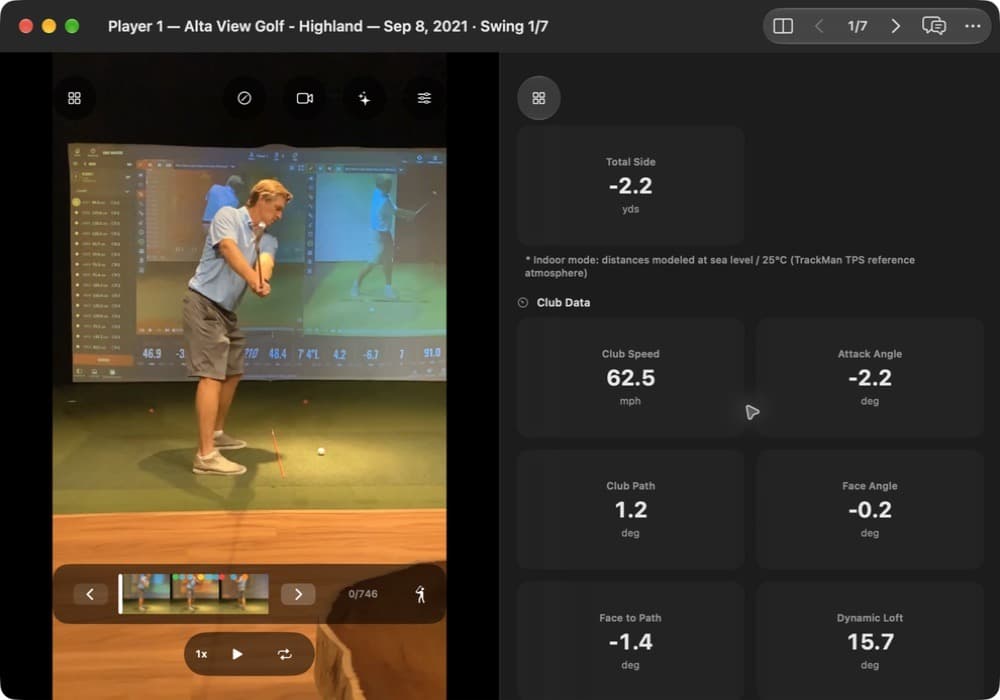Click the circle-slash drawing icon
1000x700 pixels.
coord(244,98)
